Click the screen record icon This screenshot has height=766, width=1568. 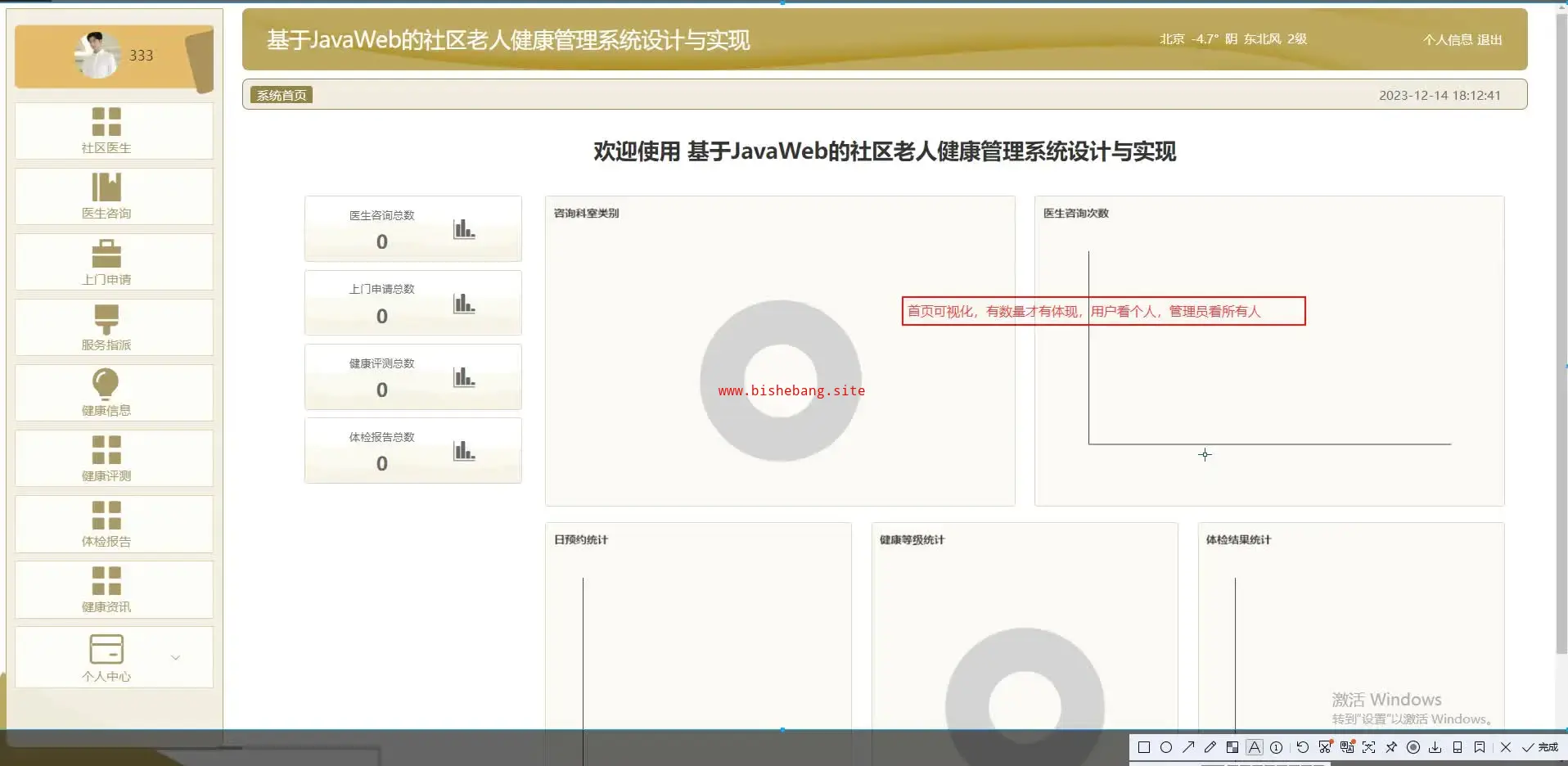tap(1413, 747)
